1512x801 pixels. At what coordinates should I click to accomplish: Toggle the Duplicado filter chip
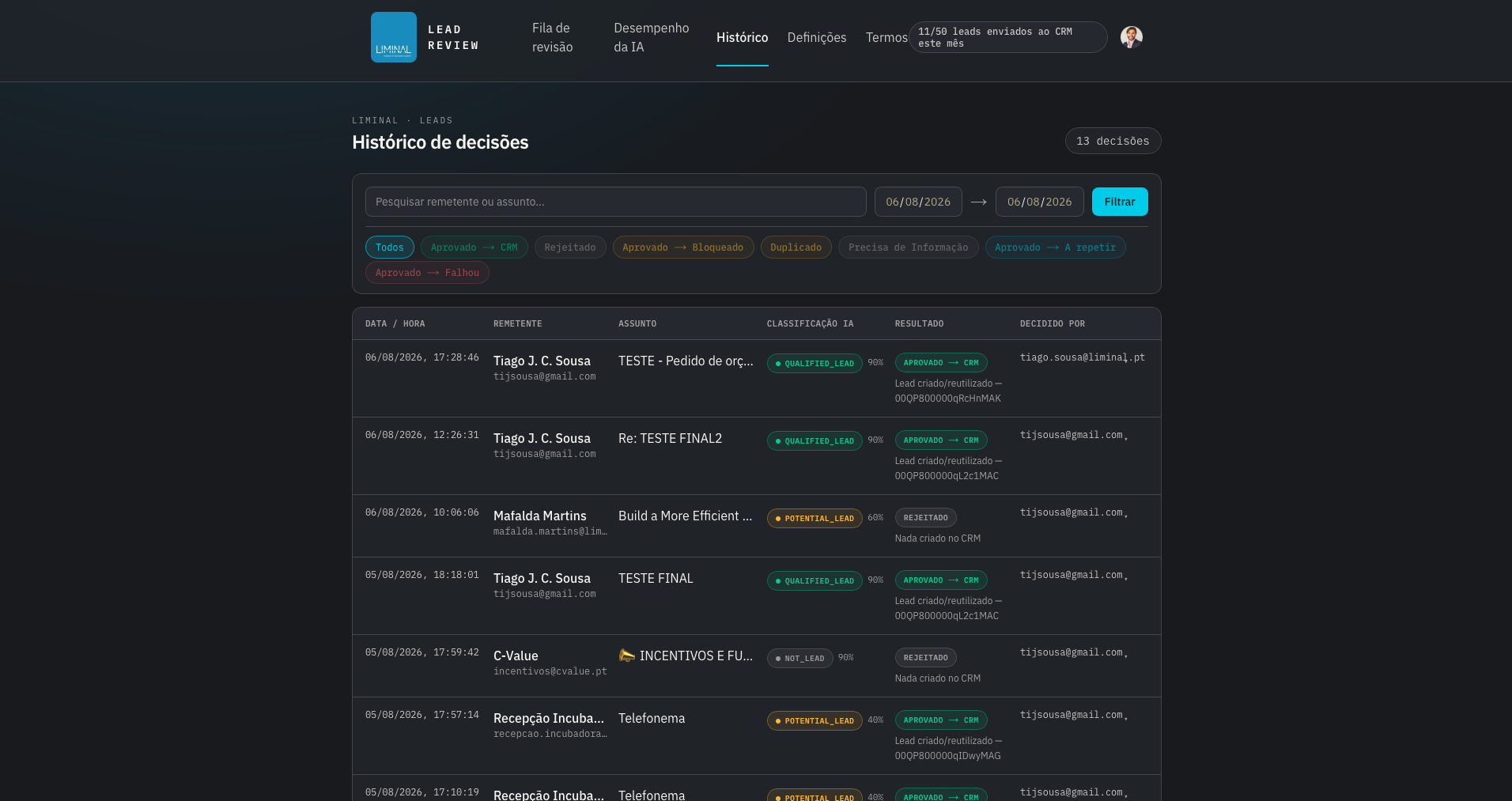pyautogui.click(x=796, y=247)
